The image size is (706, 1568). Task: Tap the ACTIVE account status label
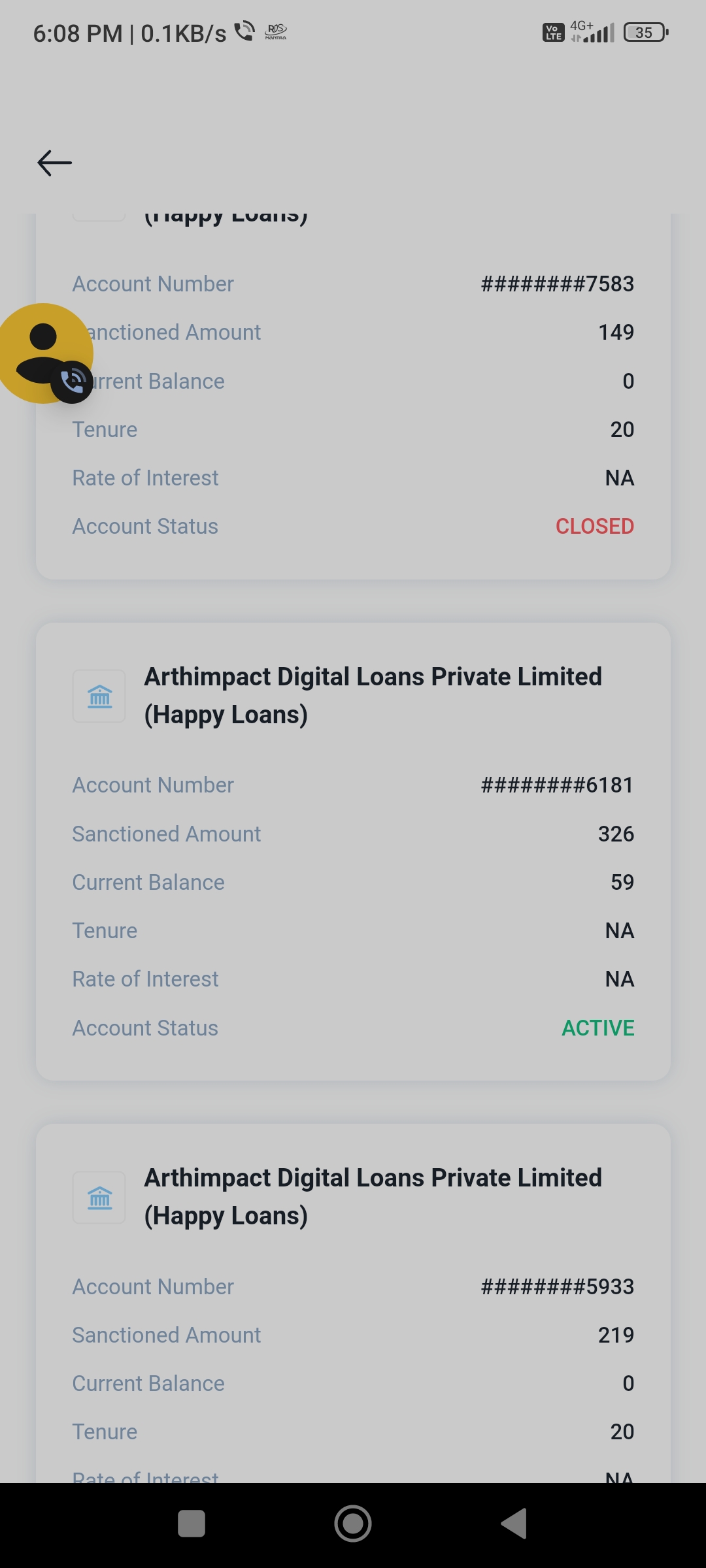tap(597, 1028)
